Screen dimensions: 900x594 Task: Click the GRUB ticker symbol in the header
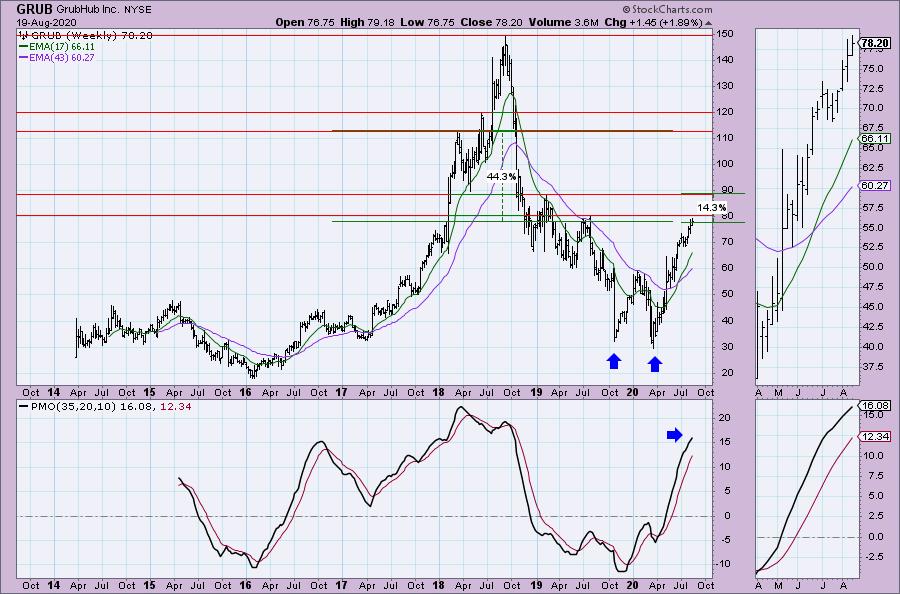click(x=34, y=9)
